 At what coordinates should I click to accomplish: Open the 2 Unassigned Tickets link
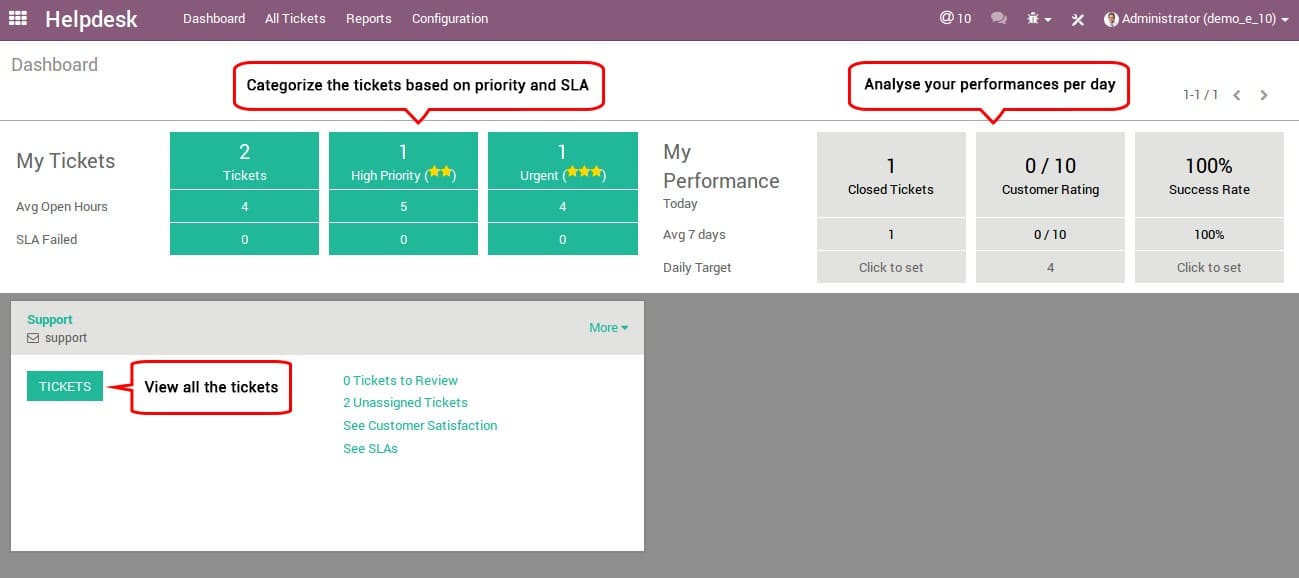404,402
